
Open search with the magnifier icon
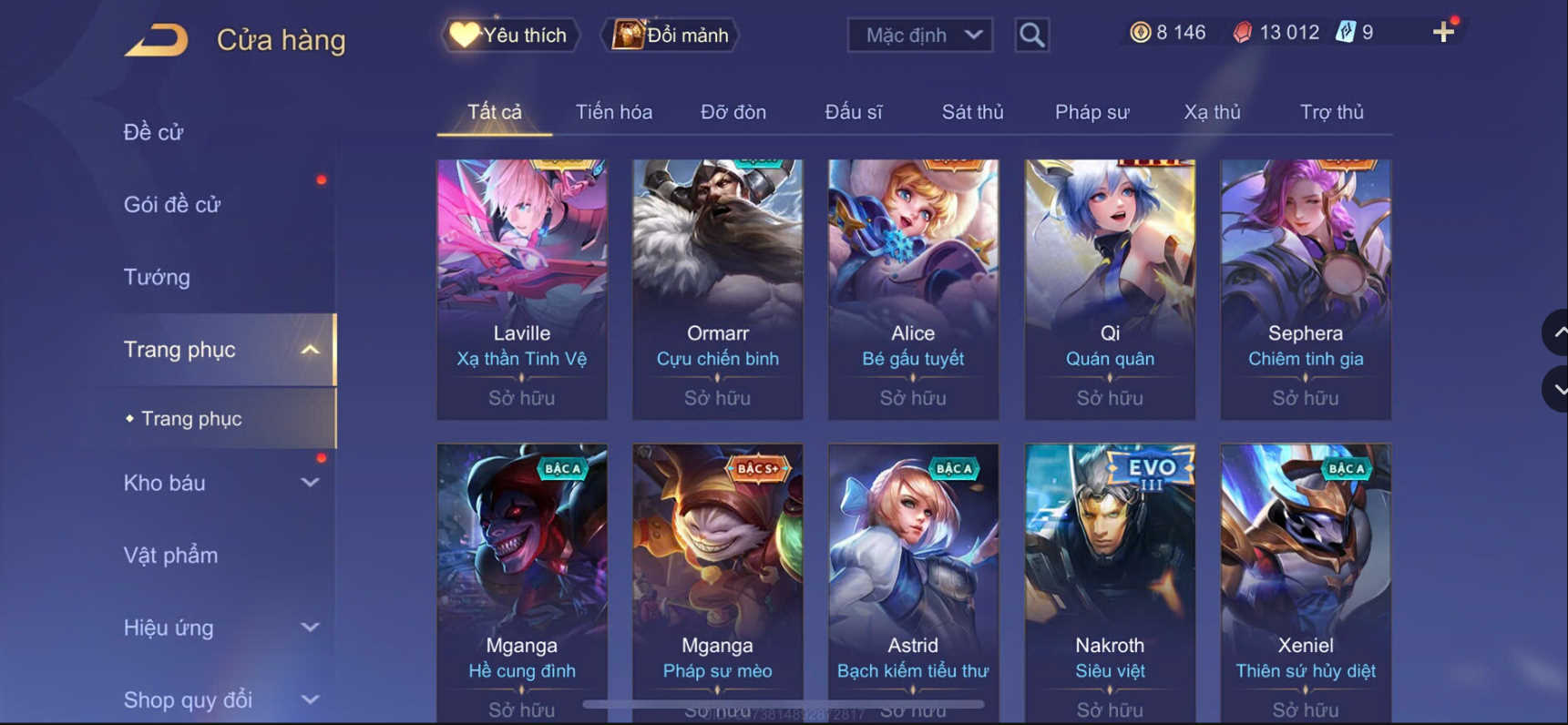(x=1031, y=35)
